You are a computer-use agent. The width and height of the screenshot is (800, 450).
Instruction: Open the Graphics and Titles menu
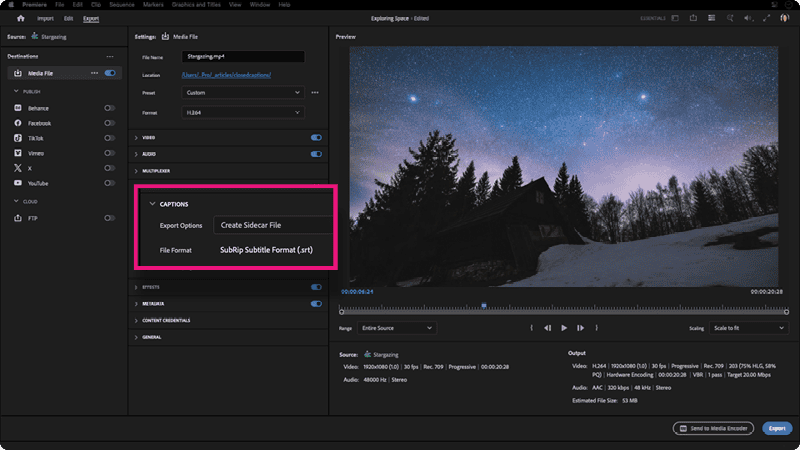pos(196,5)
